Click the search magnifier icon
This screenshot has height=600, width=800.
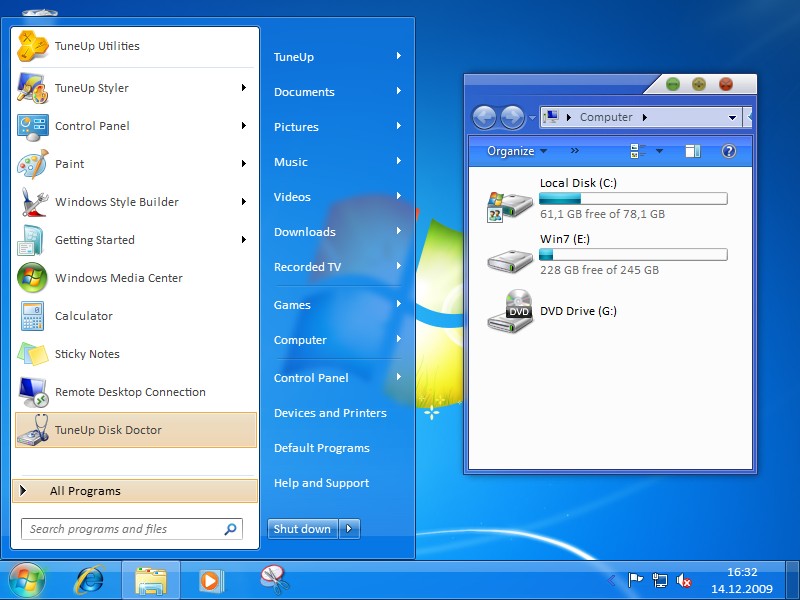(231, 529)
